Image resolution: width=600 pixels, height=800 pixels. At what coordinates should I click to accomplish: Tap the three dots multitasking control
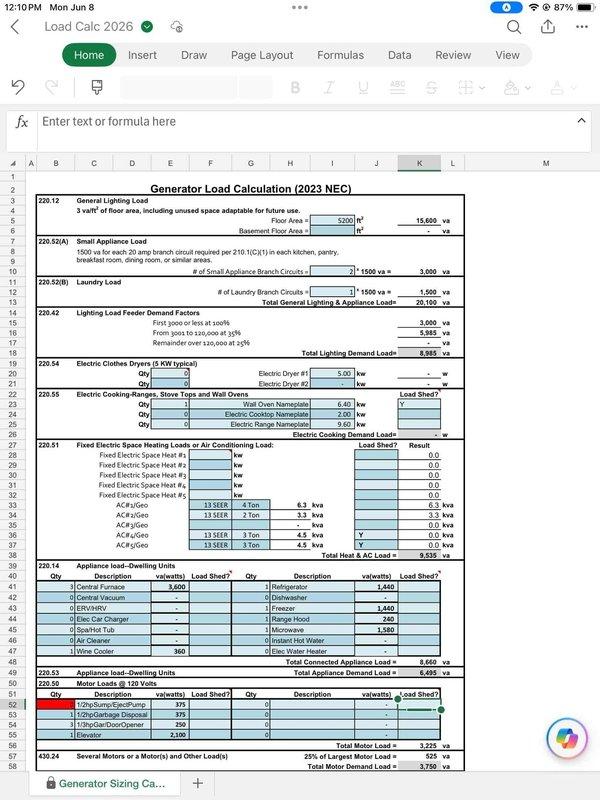[x=300, y=7]
